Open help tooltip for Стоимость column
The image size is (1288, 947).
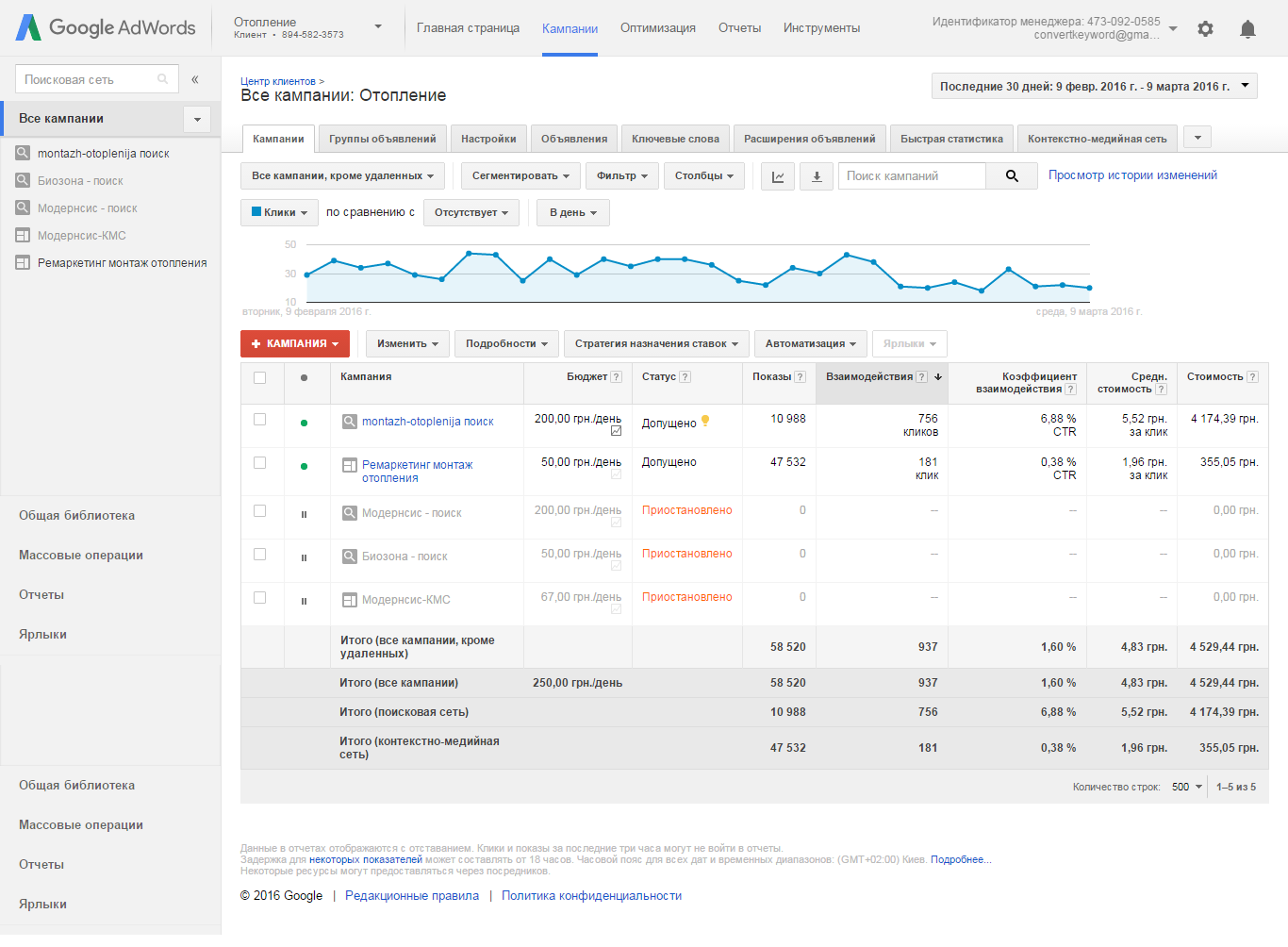point(1253,377)
